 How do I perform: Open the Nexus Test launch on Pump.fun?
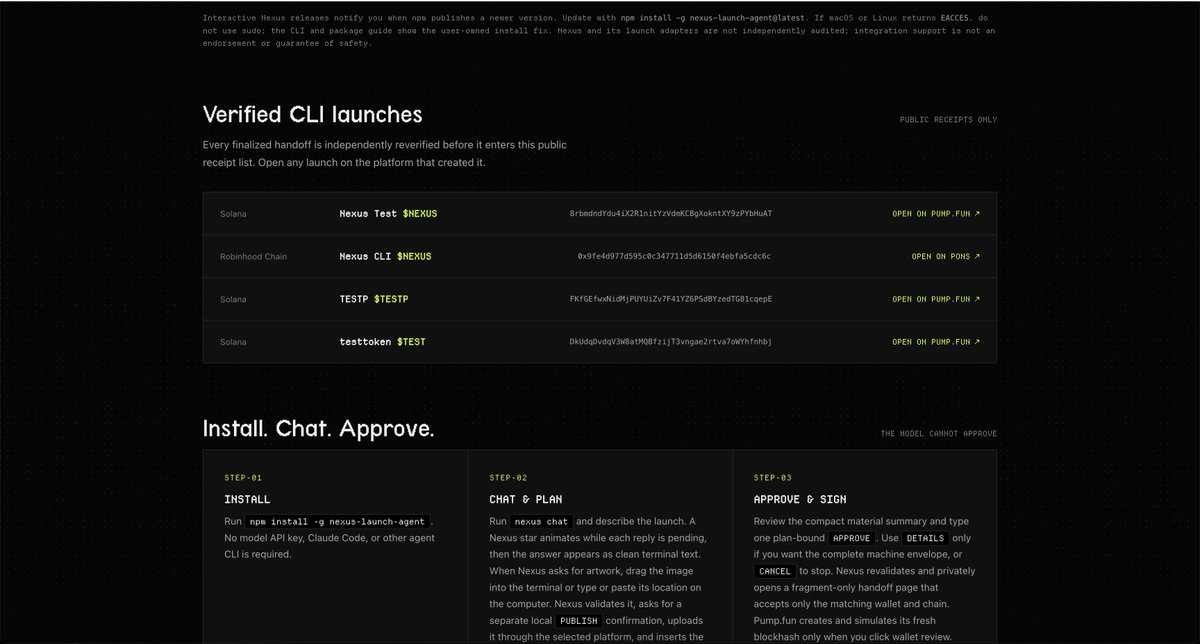[936, 214]
